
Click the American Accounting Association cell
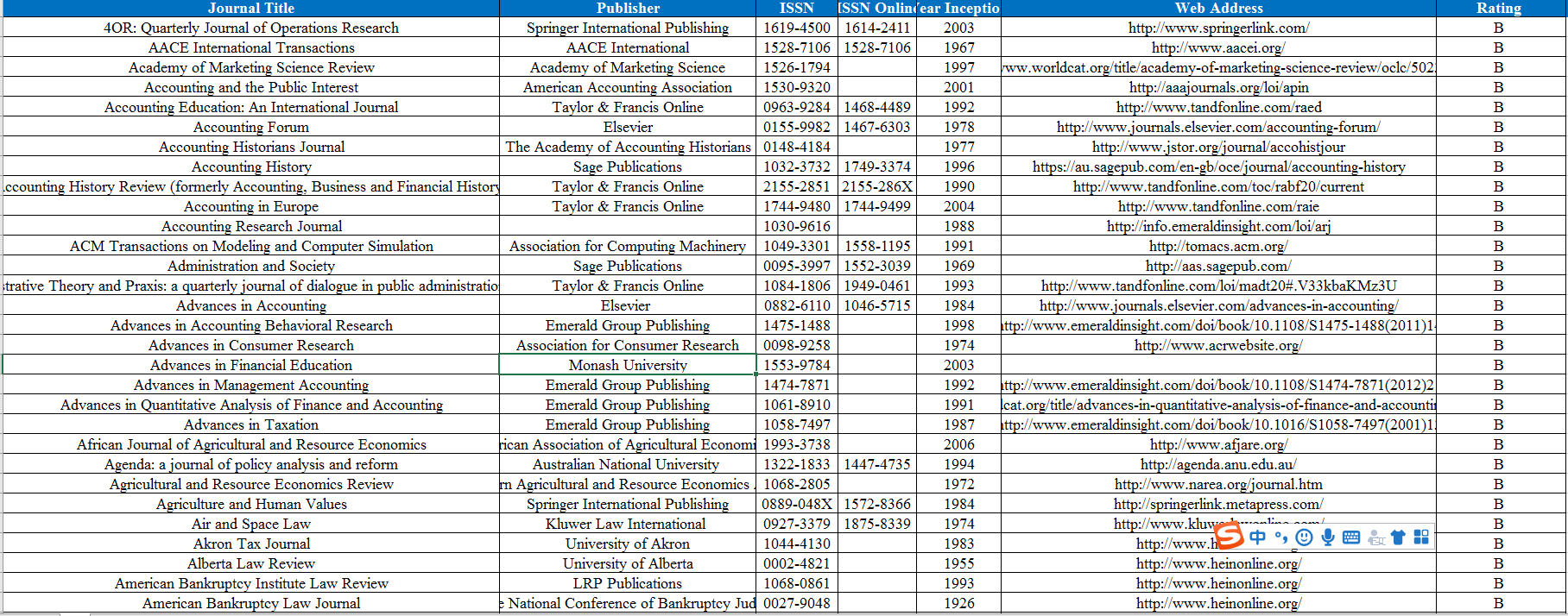click(x=628, y=87)
